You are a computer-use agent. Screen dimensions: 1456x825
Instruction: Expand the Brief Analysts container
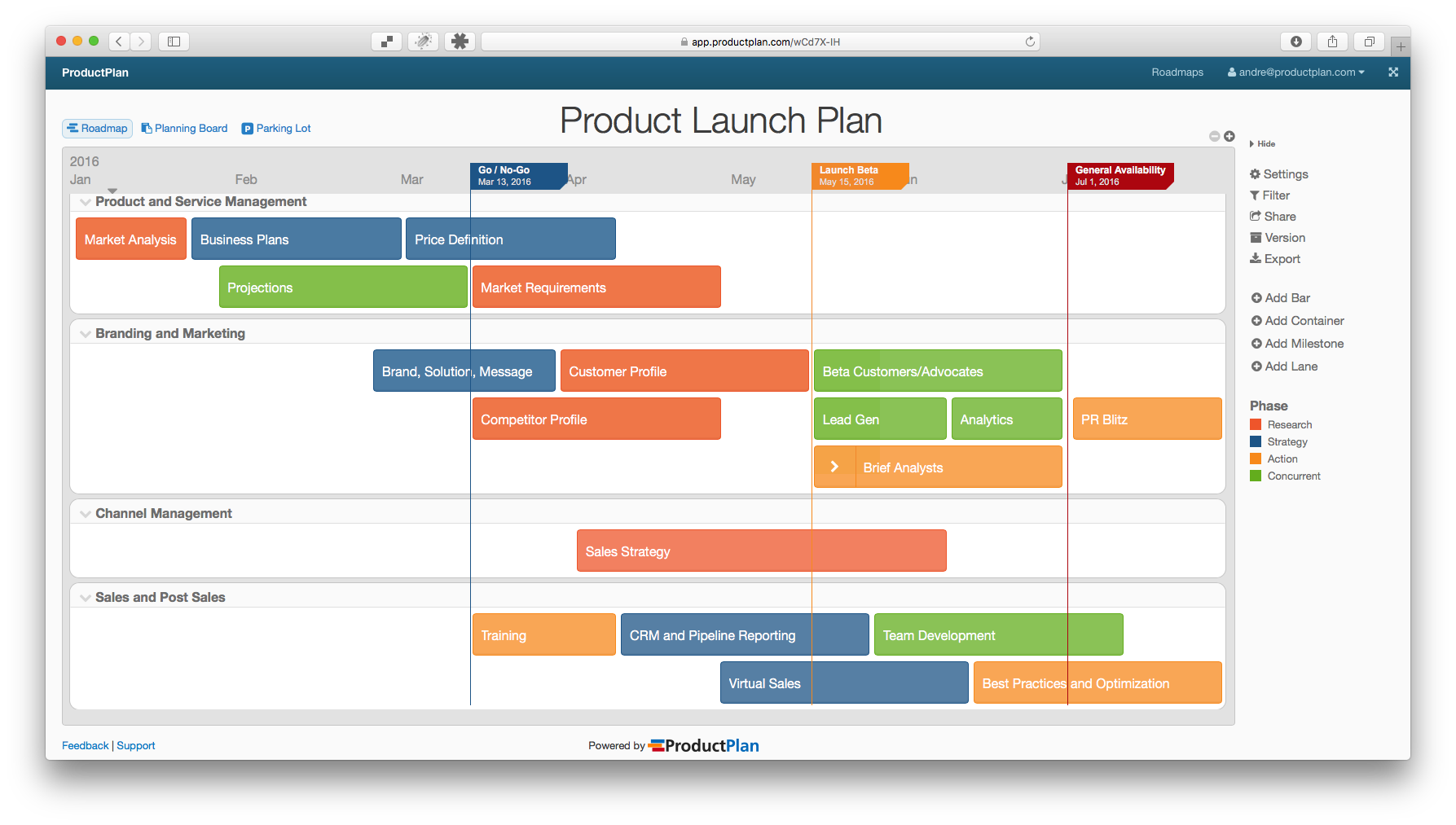pos(834,467)
